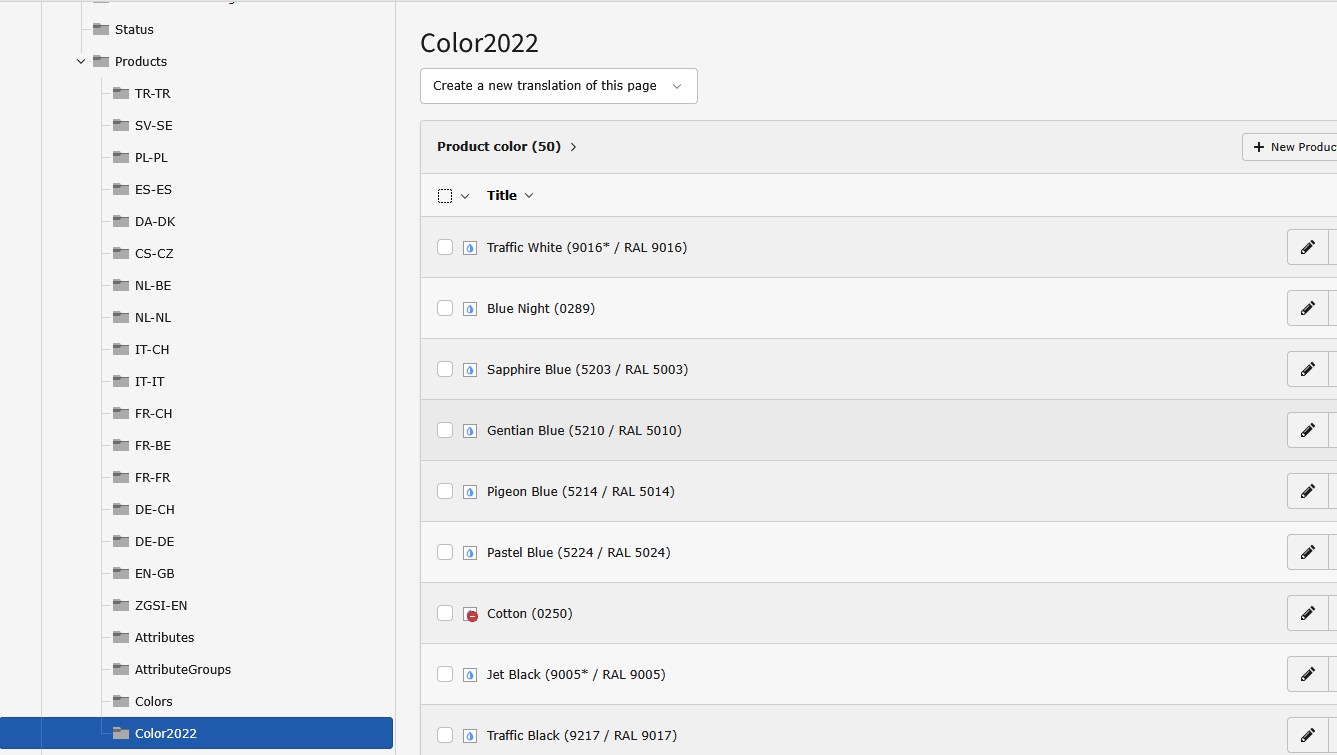Viewport: 1337px width, 755px height.
Task: Select the Colors page in tree
Action: (x=153, y=701)
